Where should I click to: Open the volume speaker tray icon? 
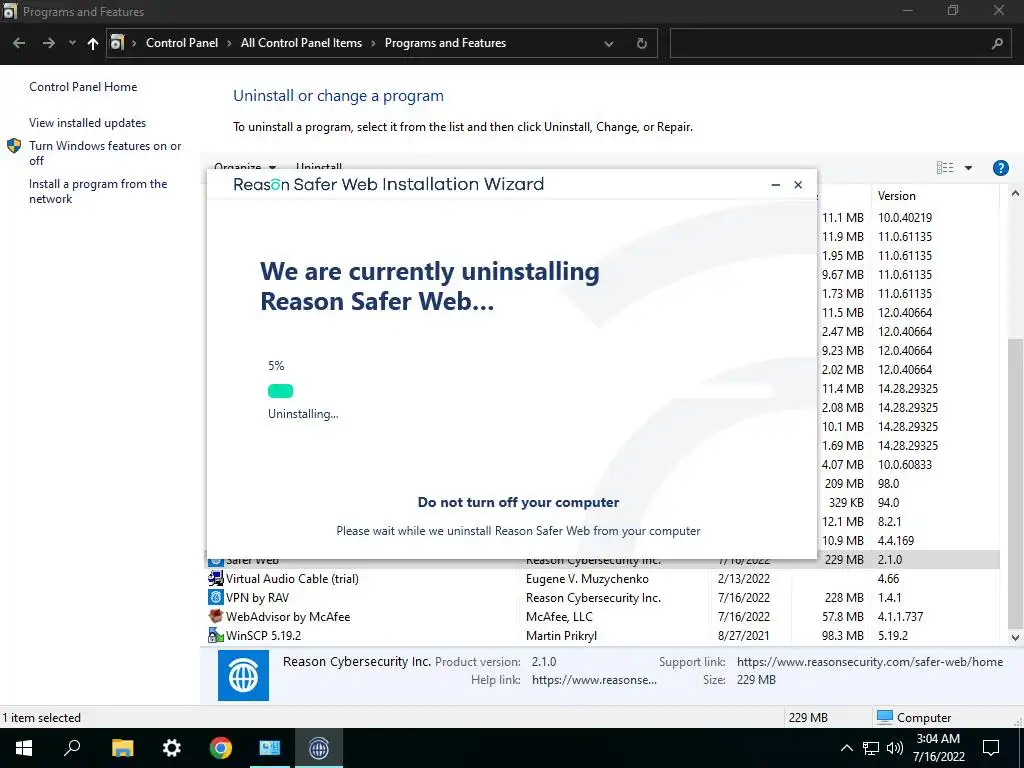coord(895,748)
